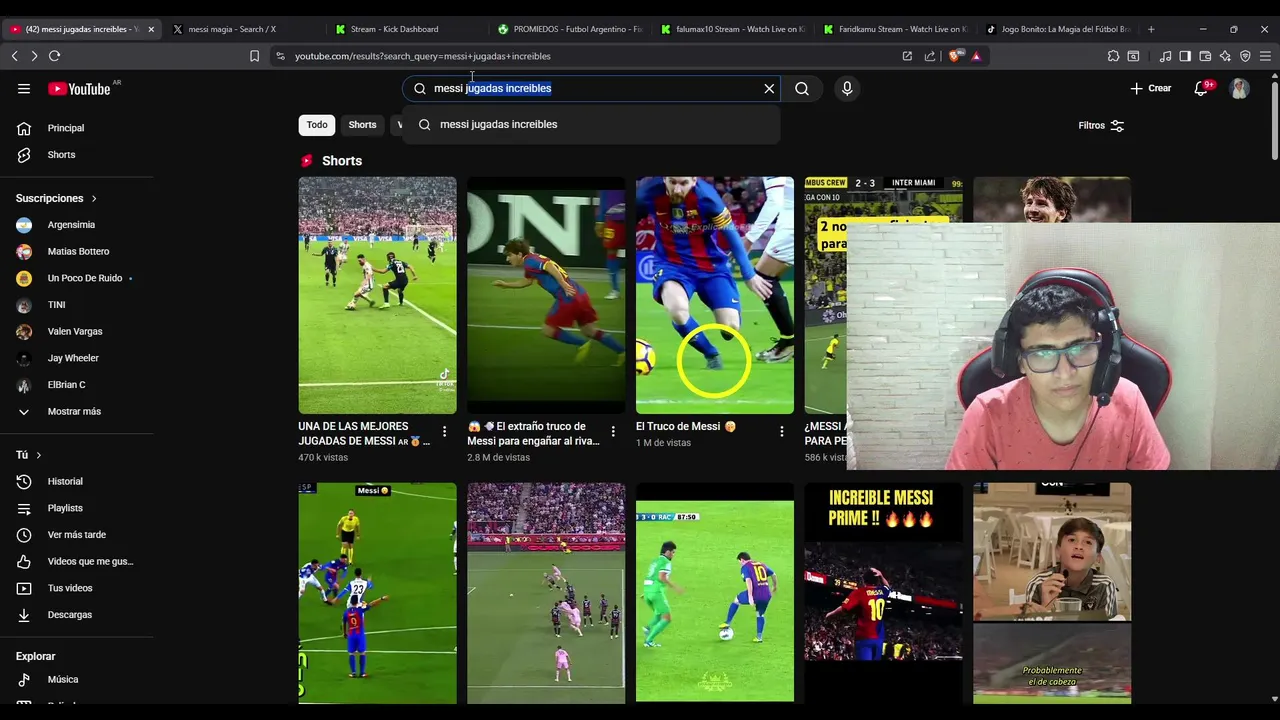Open Principal in the sidebar

[x=66, y=128]
